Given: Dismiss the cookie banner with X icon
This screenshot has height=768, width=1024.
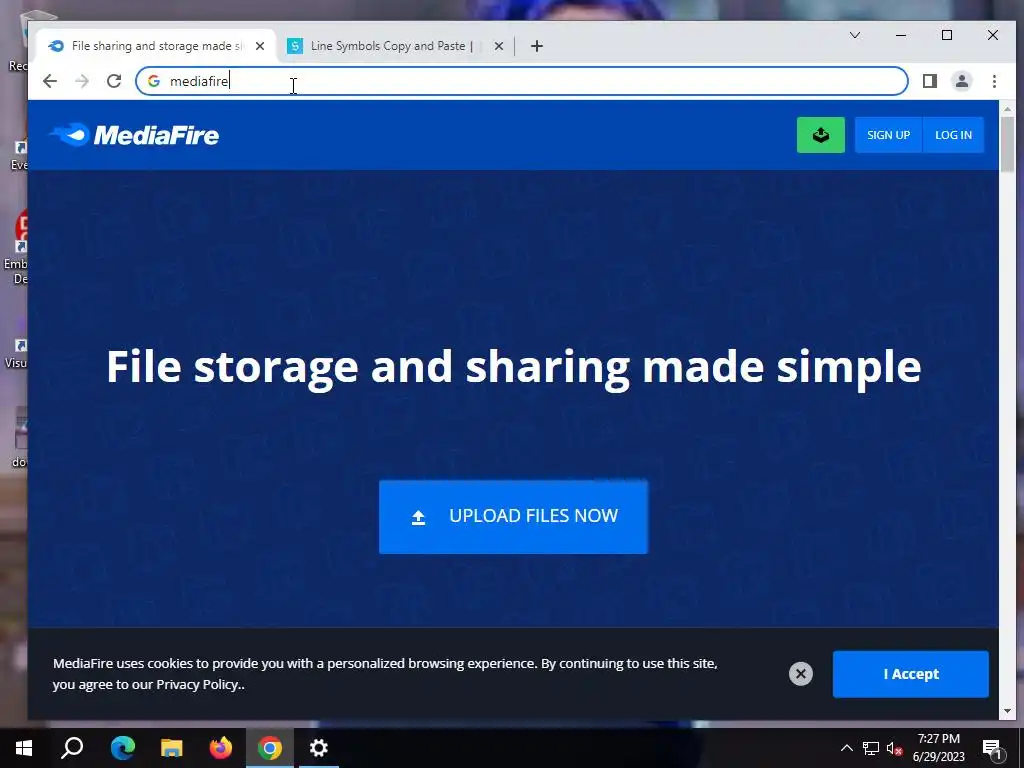Looking at the screenshot, I should 801,673.
